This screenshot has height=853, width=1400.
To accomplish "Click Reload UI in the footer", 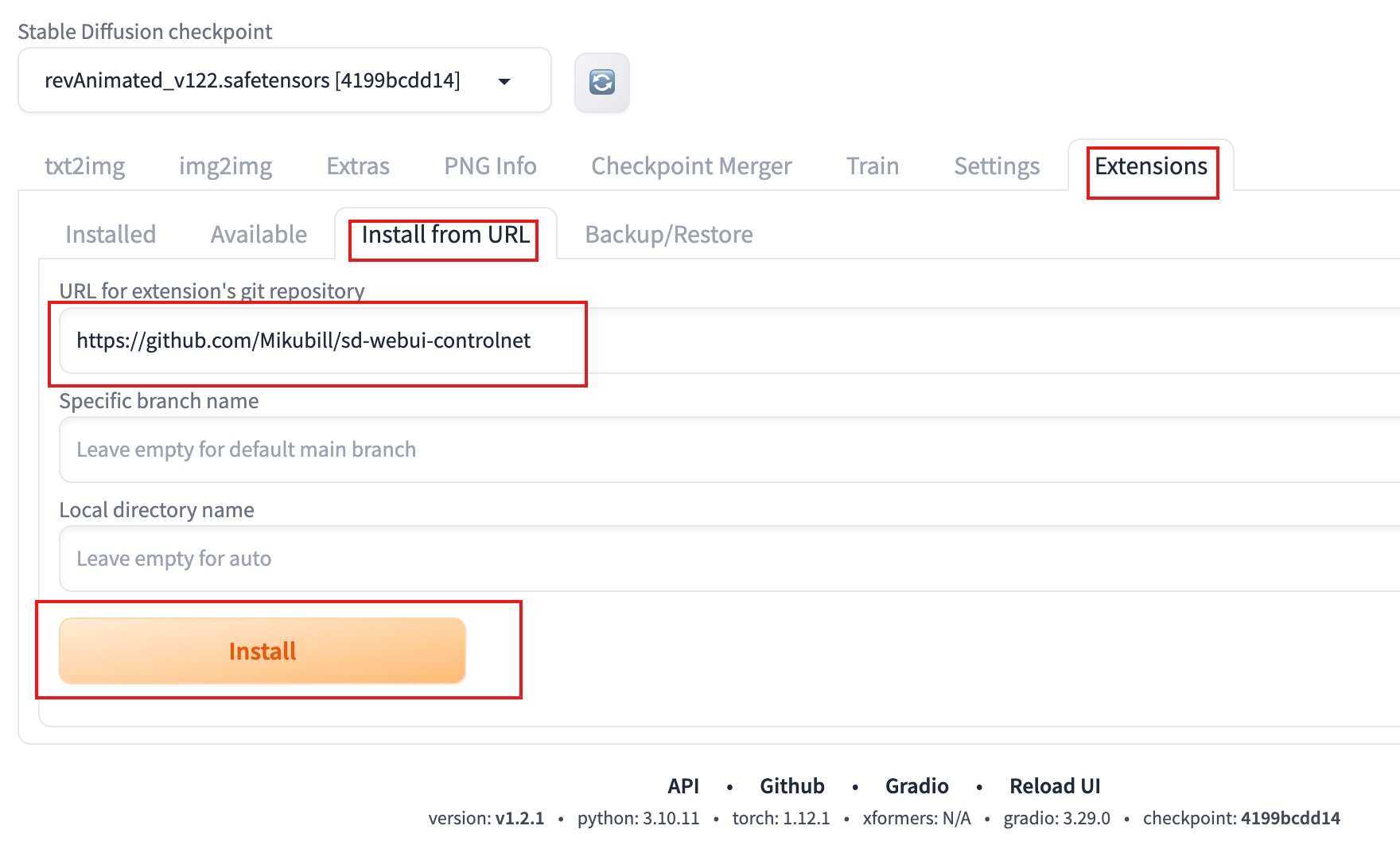I will (1055, 786).
